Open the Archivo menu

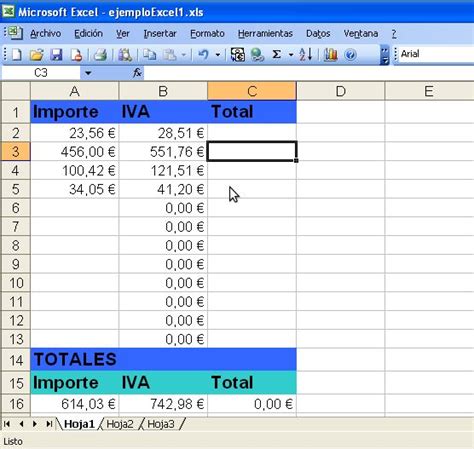(x=45, y=34)
